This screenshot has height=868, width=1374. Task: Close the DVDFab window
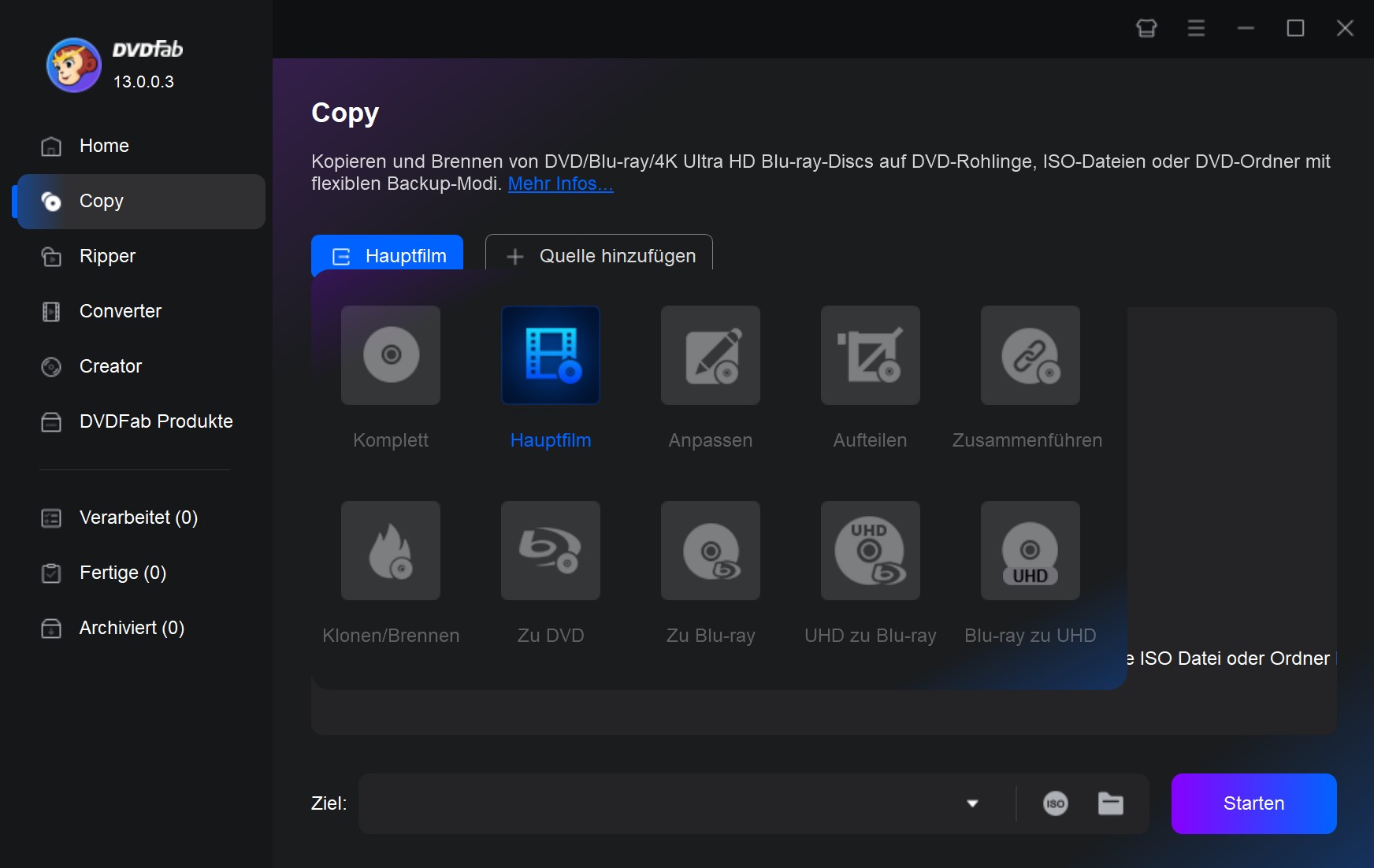(1346, 28)
